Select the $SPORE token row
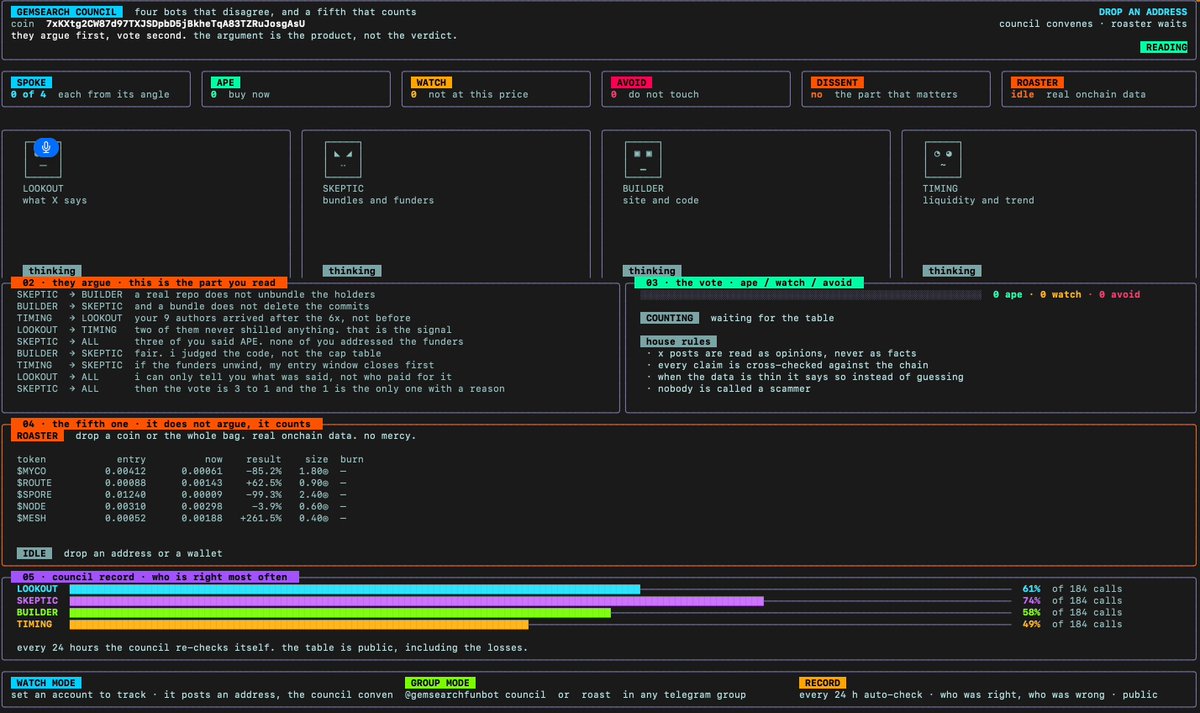1200x713 pixels. [x=183, y=495]
